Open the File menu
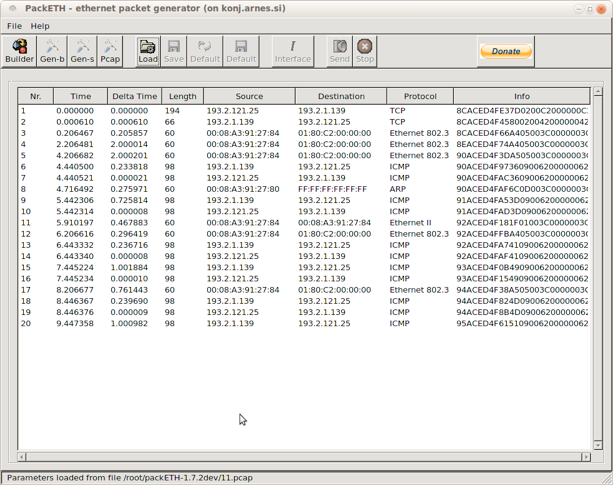 point(14,26)
